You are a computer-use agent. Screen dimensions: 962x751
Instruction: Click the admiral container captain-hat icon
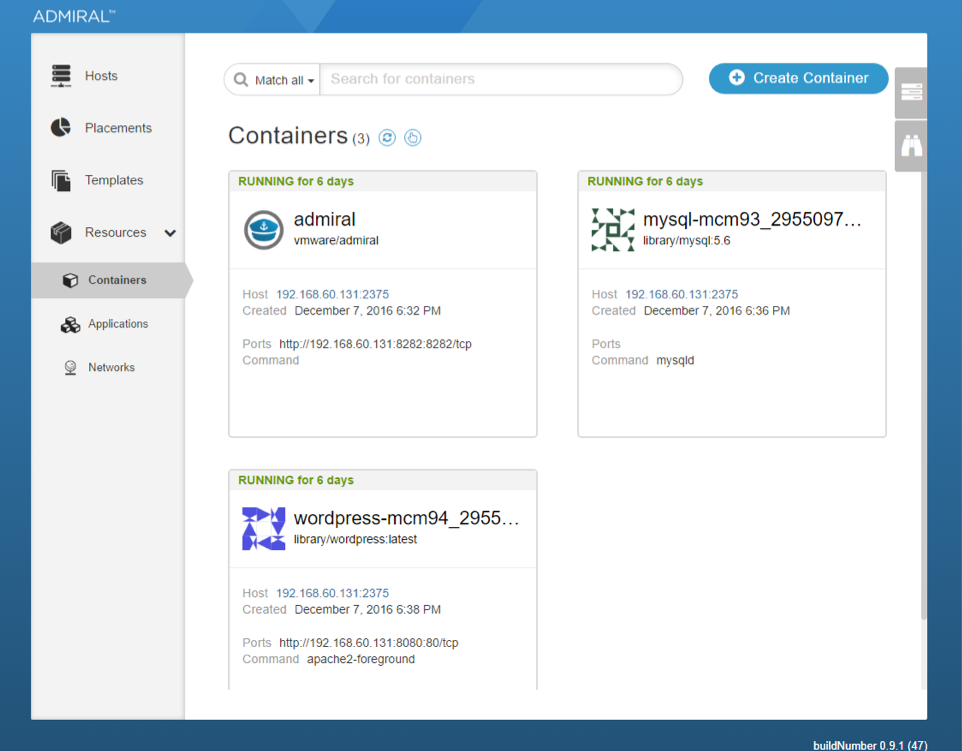[264, 229]
